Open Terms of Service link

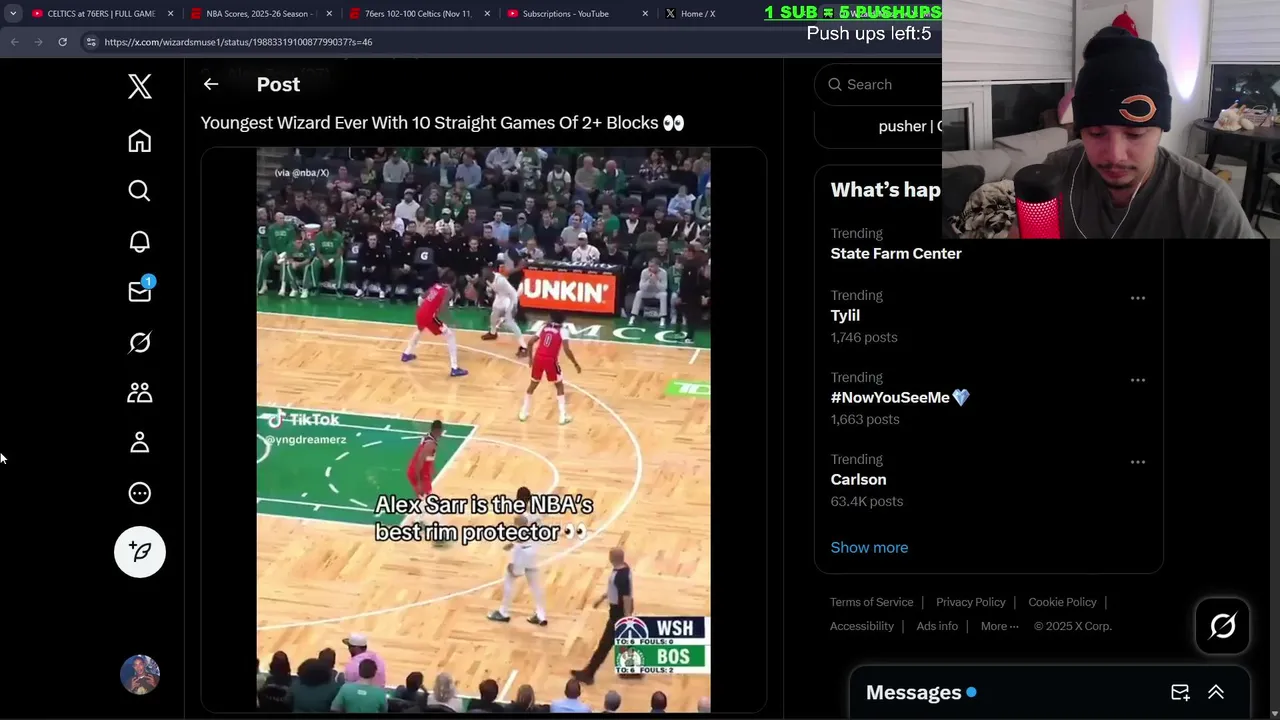871,602
